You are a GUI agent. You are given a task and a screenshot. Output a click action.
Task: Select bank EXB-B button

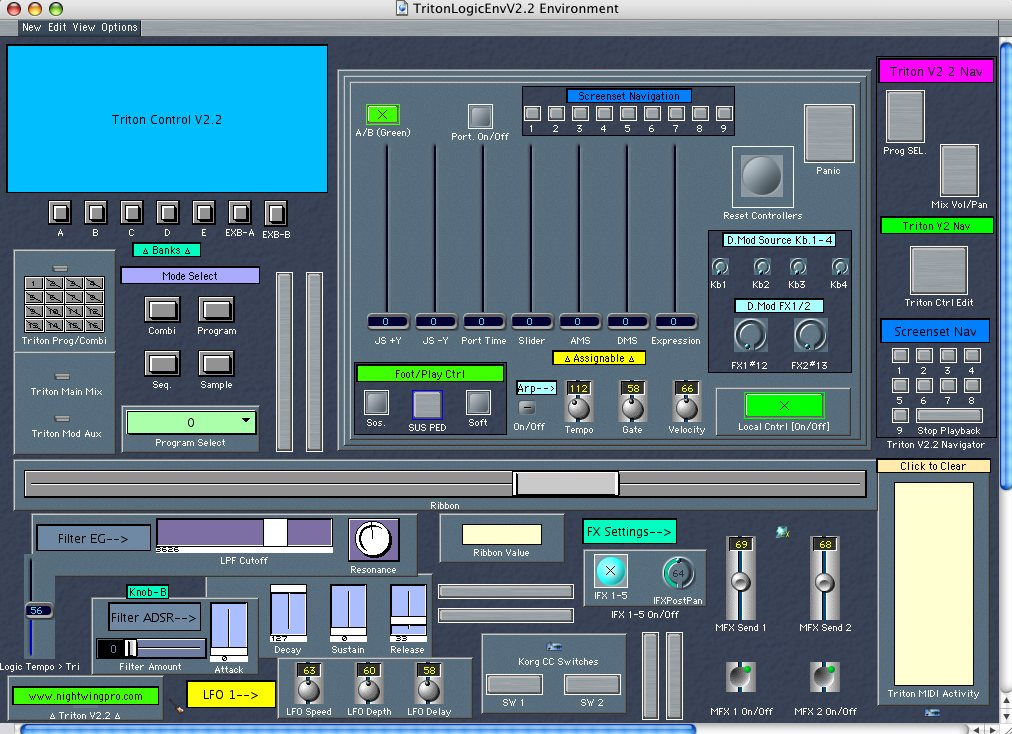276,213
